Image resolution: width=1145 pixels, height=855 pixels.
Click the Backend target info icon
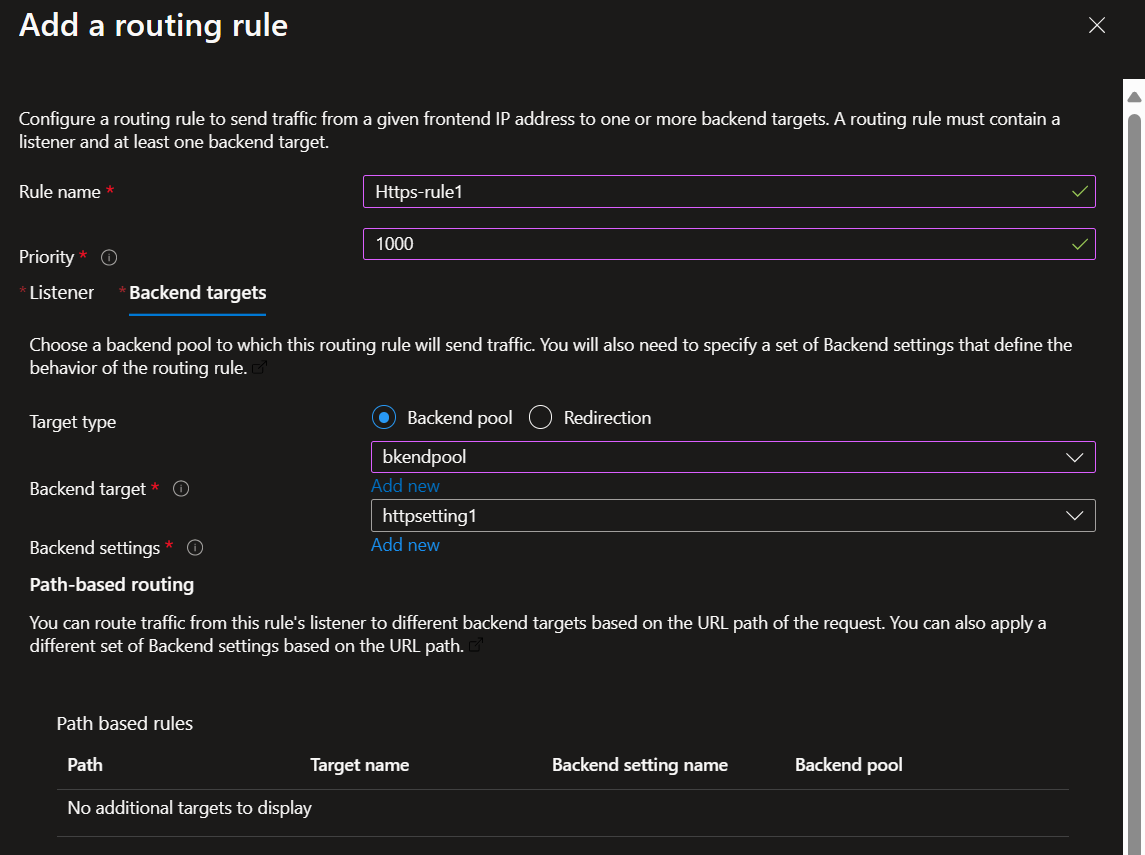[x=182, y=489]
